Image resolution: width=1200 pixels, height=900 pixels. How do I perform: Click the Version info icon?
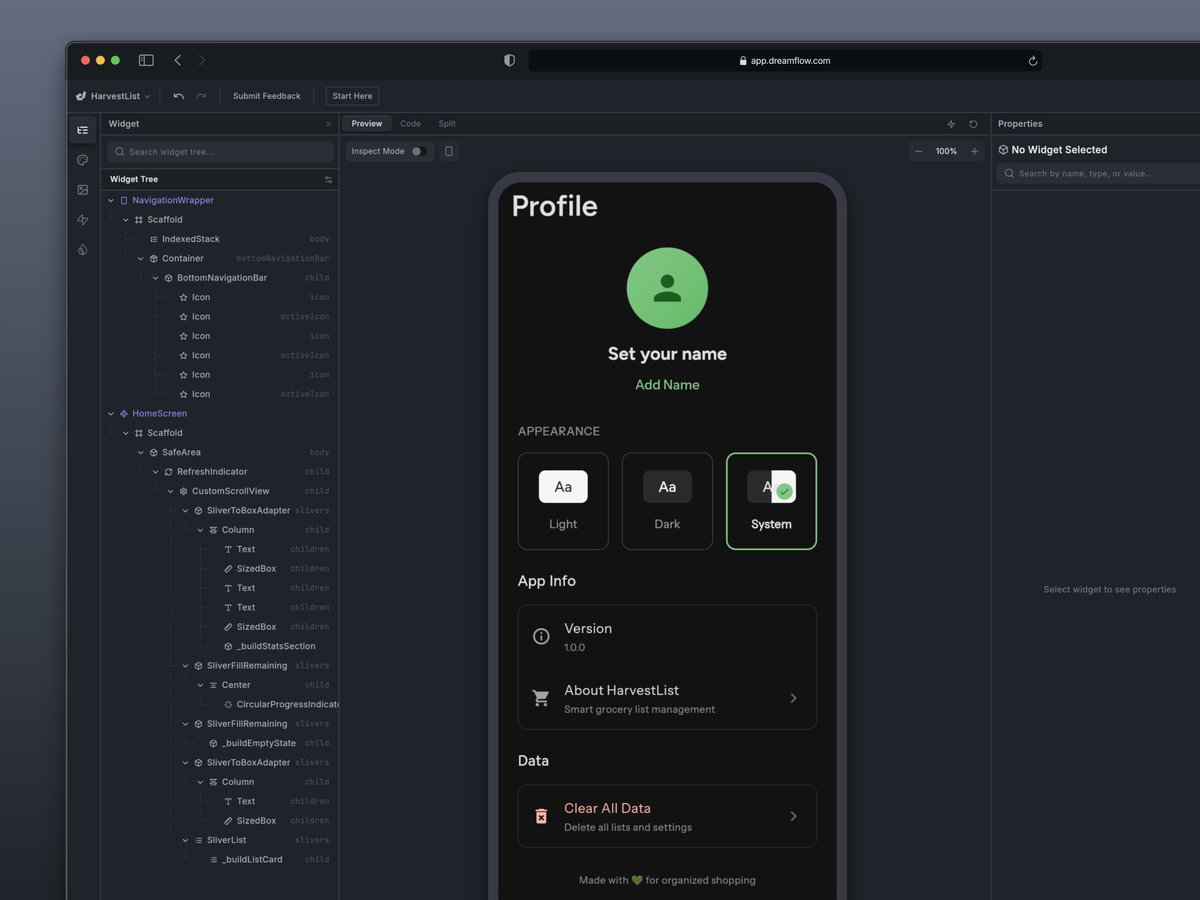541,636
